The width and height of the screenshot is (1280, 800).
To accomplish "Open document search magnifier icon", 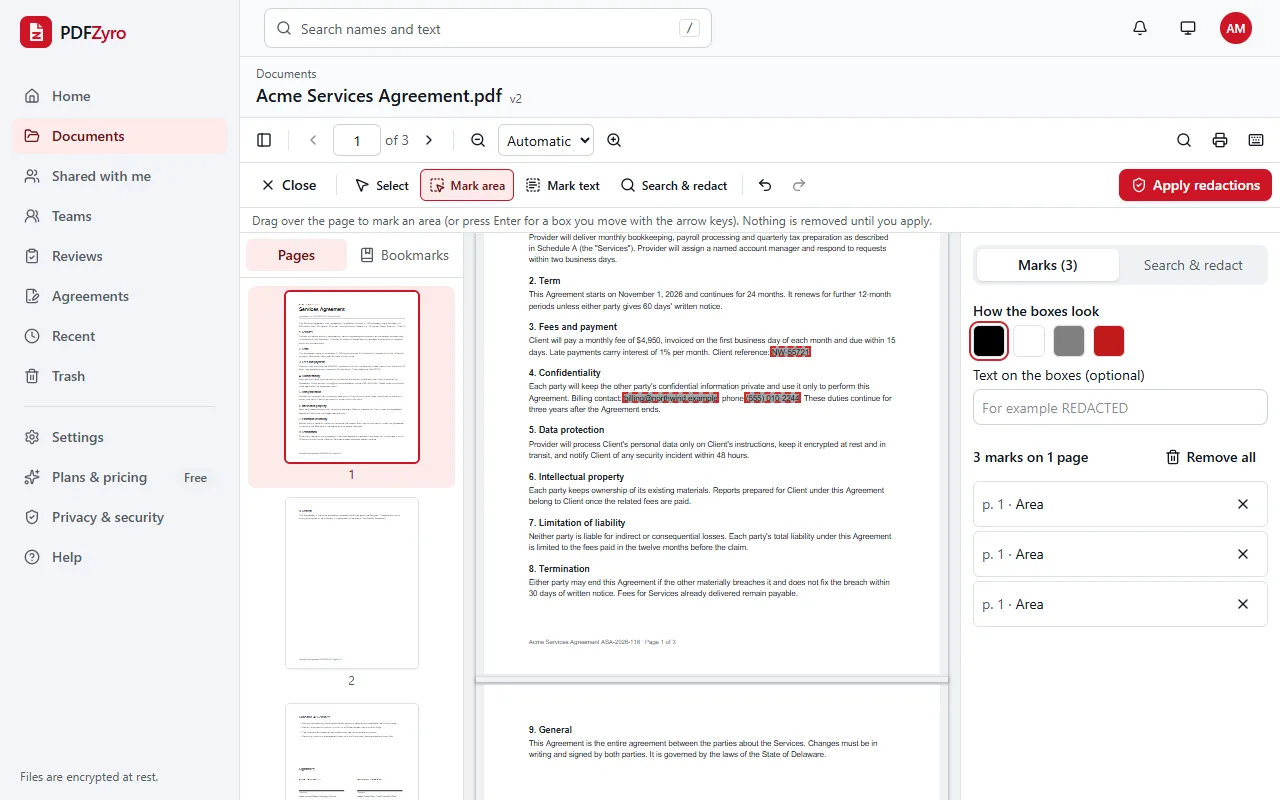I will (1184, 140).
